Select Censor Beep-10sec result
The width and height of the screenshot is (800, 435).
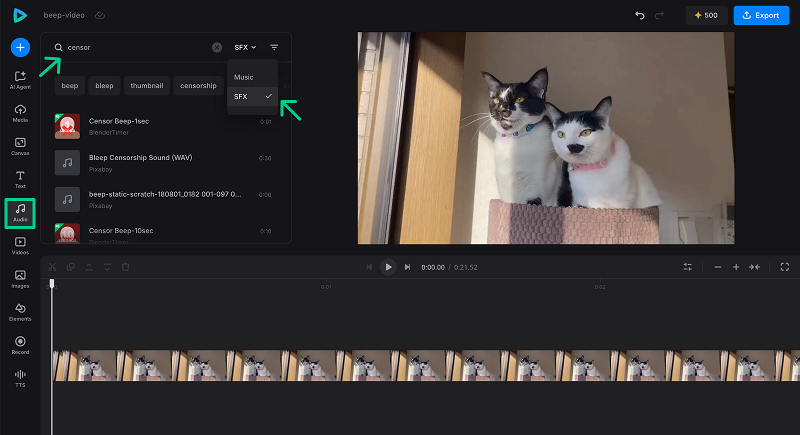tap(163, 233)
